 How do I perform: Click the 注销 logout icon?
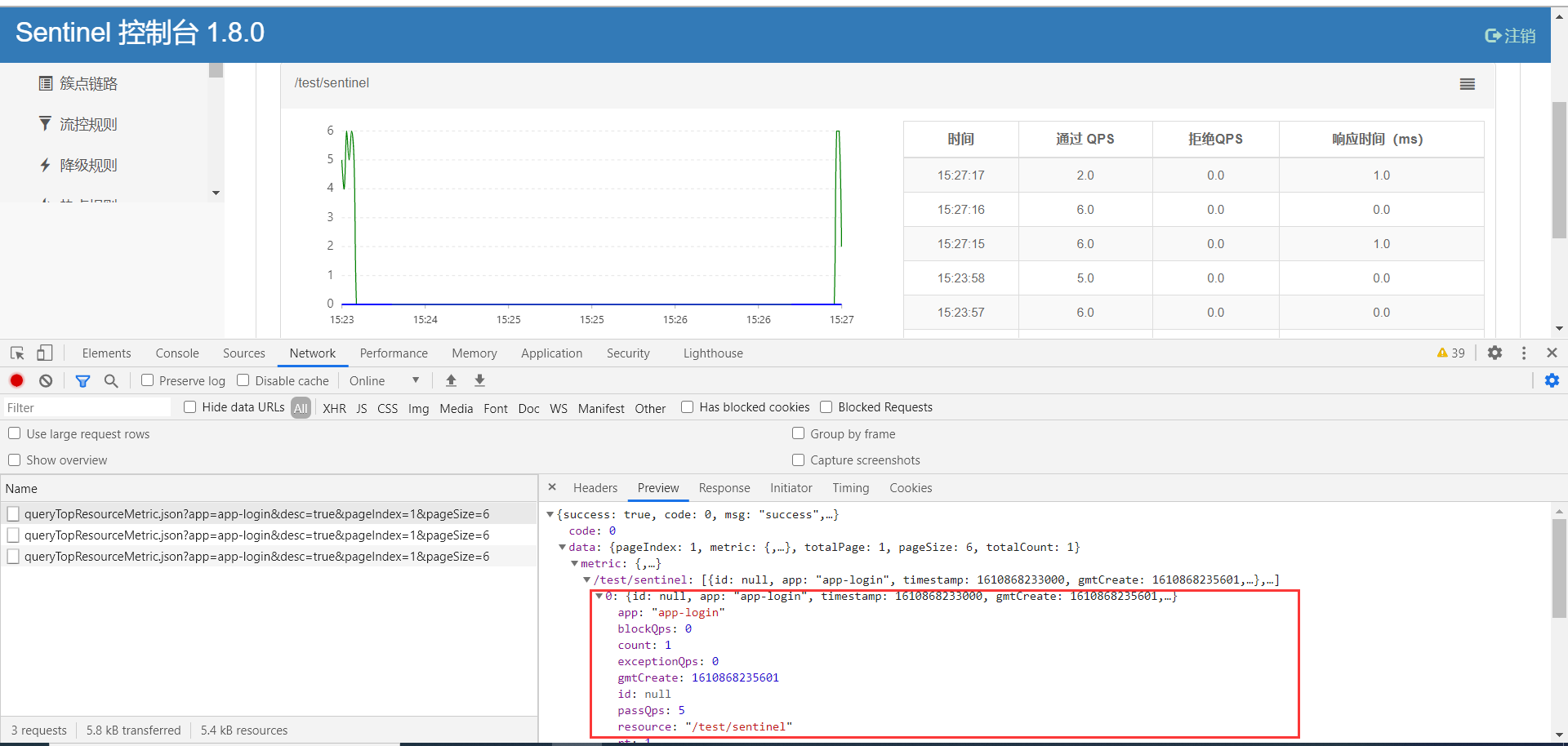(x=1492, y=35)
